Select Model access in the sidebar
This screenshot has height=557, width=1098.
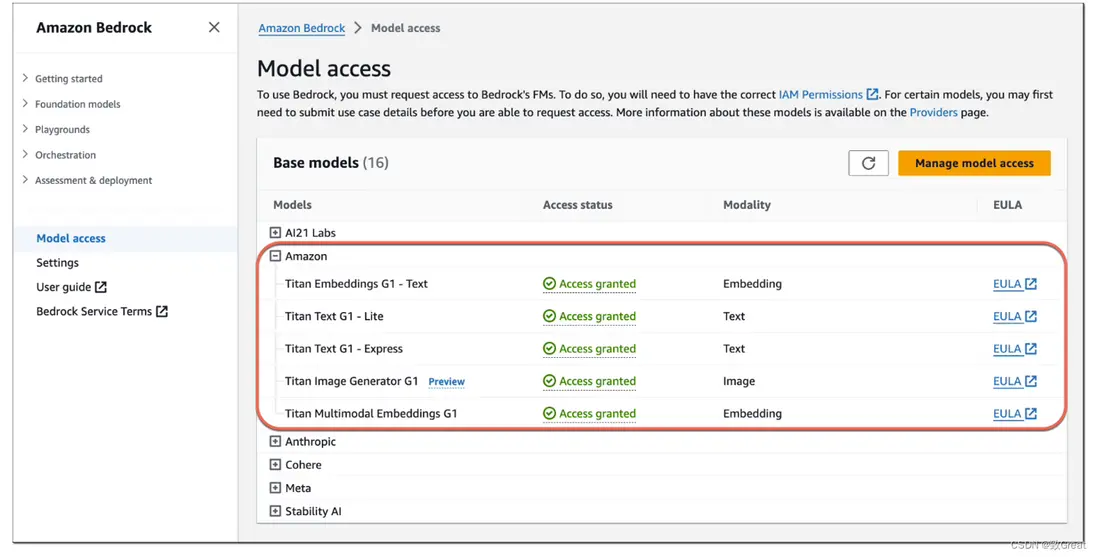pos(71,238)
